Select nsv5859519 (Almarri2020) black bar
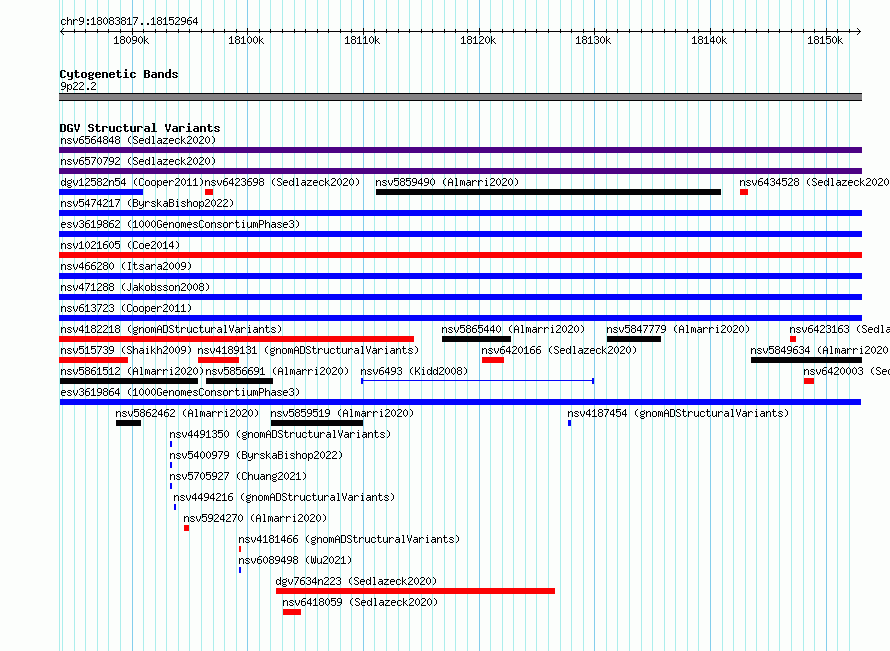This screenshot has width=890, height=651. click(317, 423)
